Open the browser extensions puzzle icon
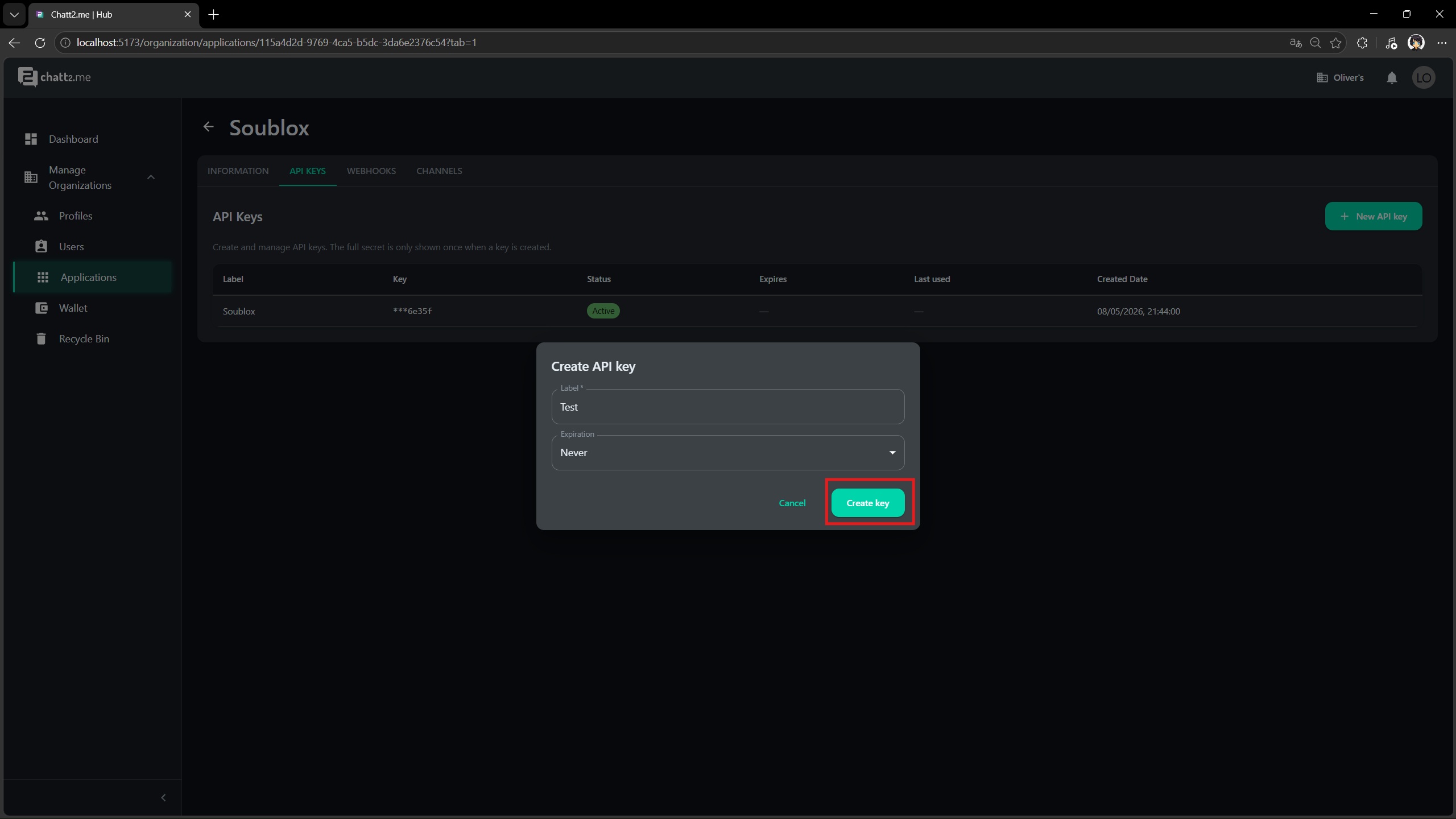 click(1362, 43)
